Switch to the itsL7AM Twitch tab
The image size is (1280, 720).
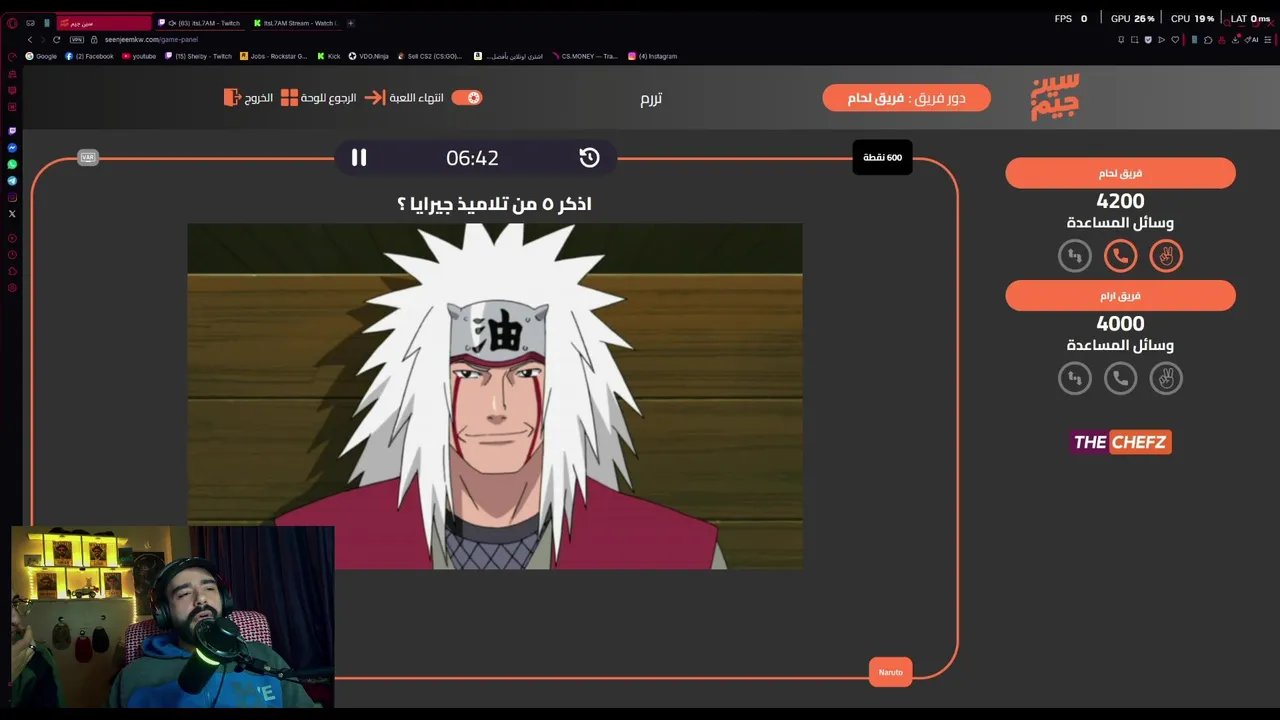(199, 23)
